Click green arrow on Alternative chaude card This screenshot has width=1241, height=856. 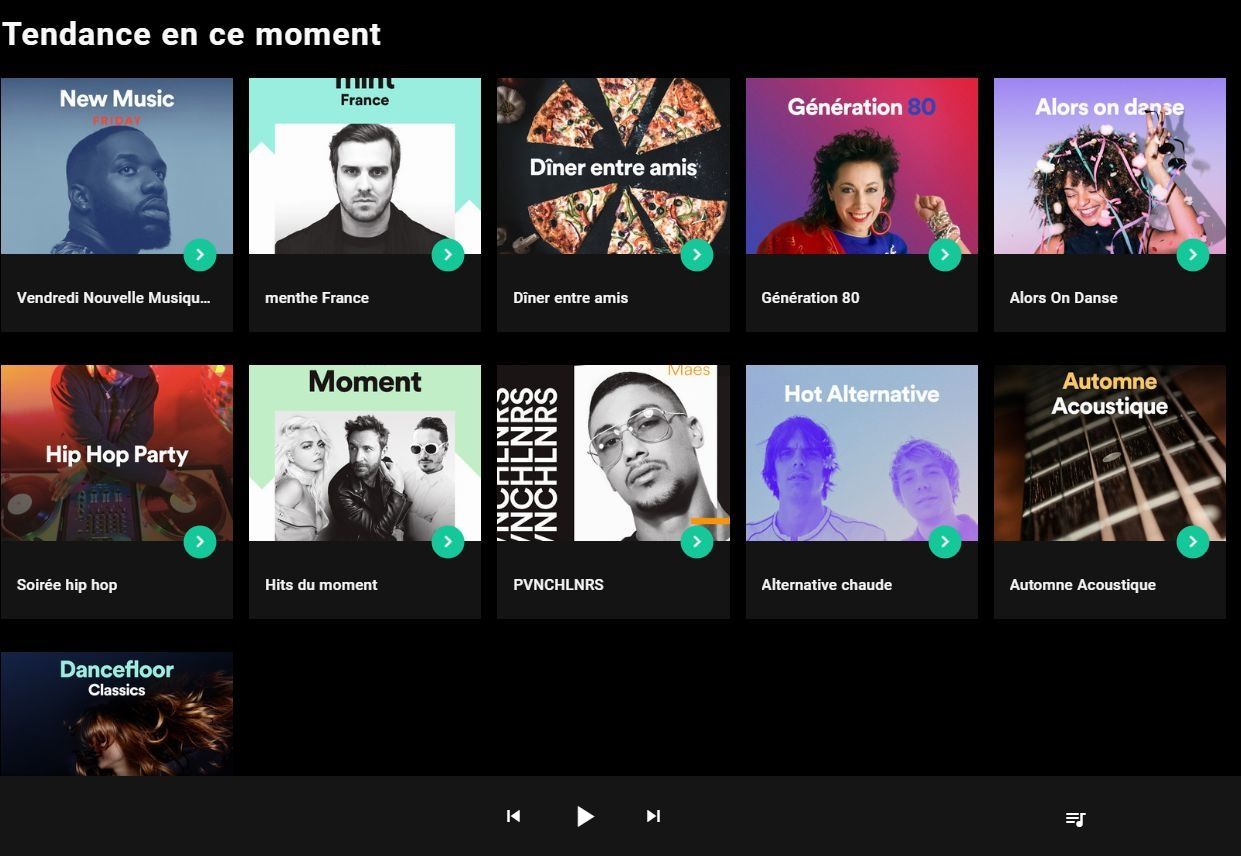[945, 542]
